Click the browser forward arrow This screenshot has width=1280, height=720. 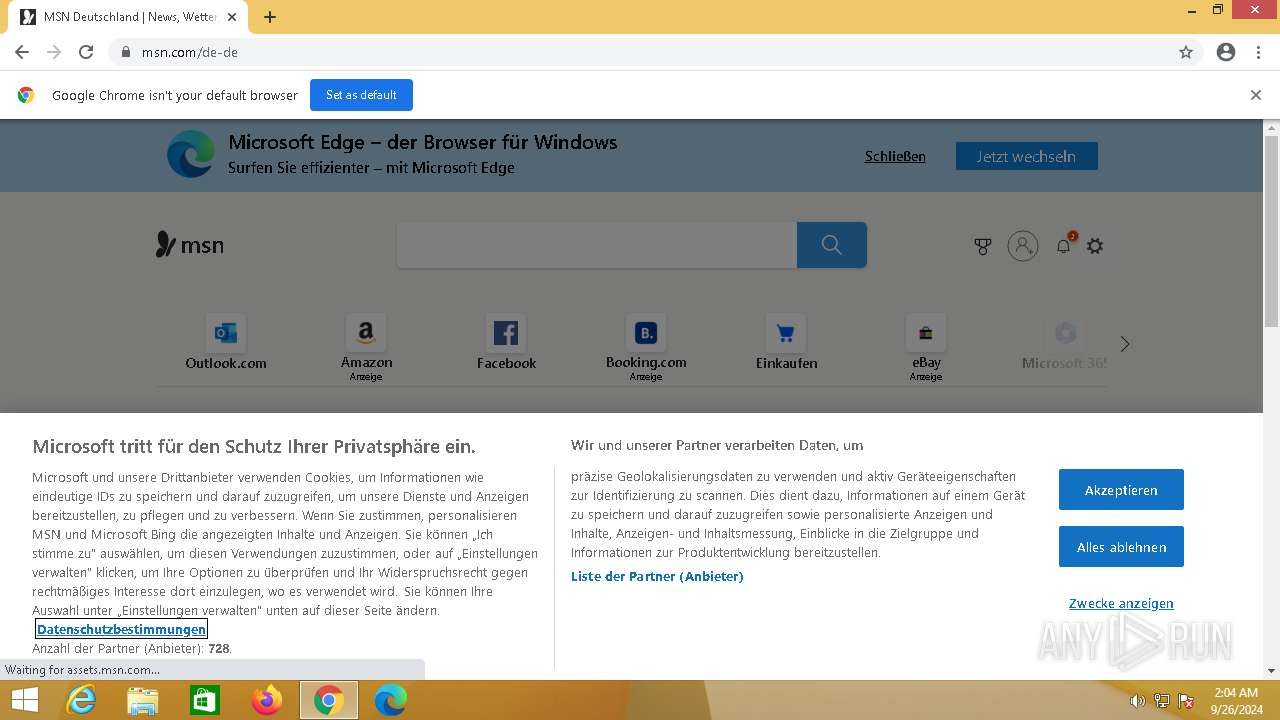pyautogui.click(x=54, y=52)
